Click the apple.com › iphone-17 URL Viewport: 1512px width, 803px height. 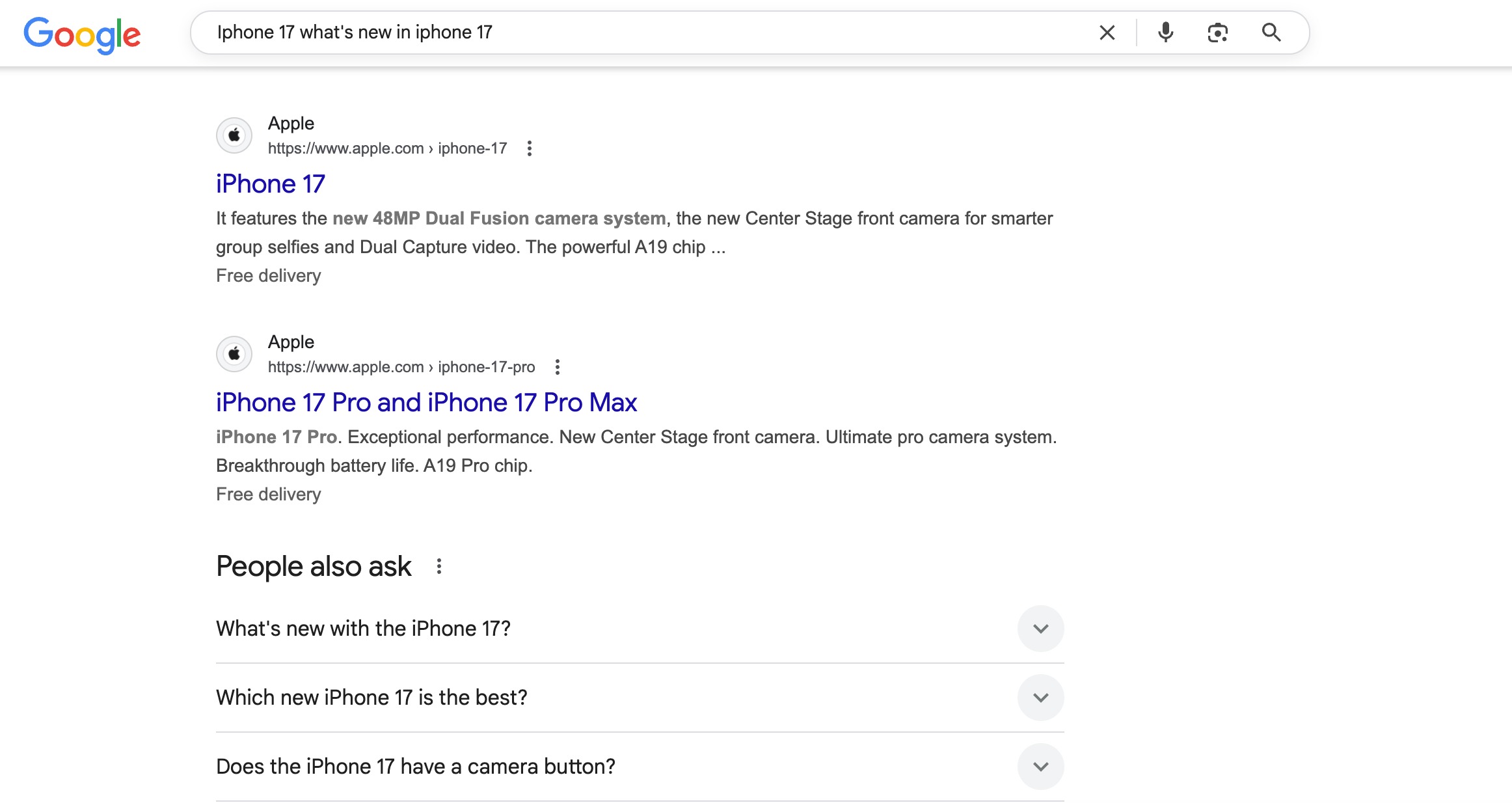(x=387, y=148)
